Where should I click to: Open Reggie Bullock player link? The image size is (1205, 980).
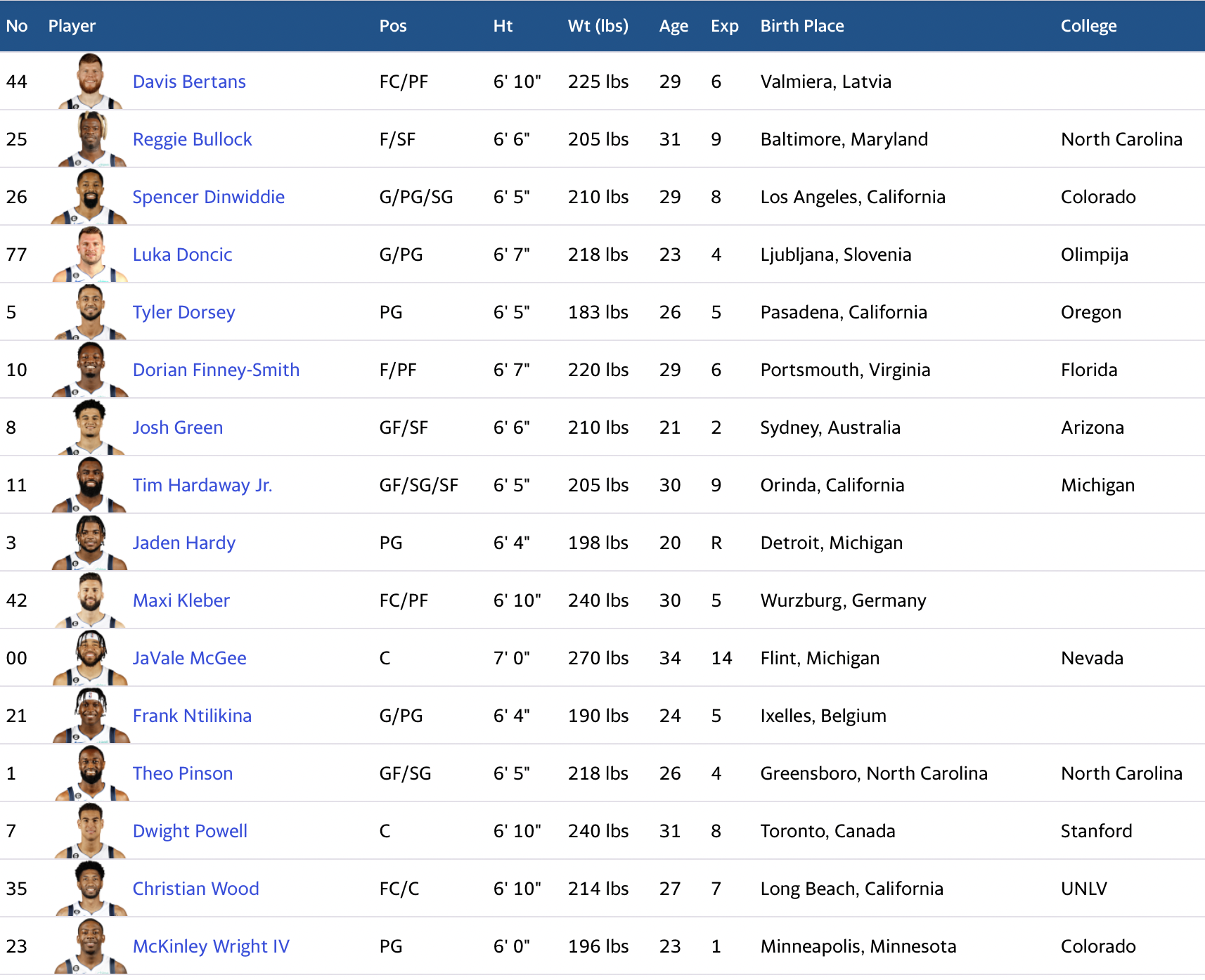point(192,139)
